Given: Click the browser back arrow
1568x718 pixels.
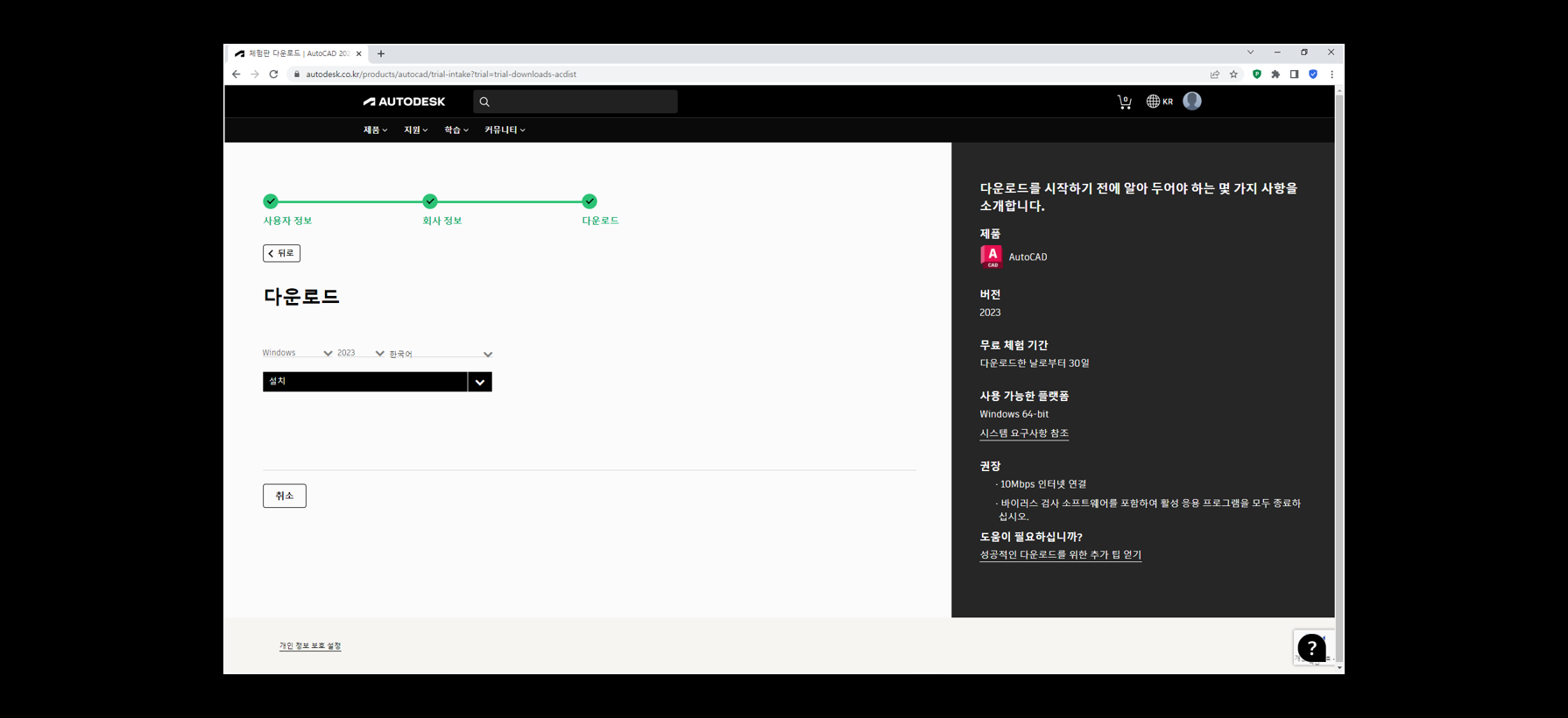Looking at the screenshot, I should coord(236,74).
